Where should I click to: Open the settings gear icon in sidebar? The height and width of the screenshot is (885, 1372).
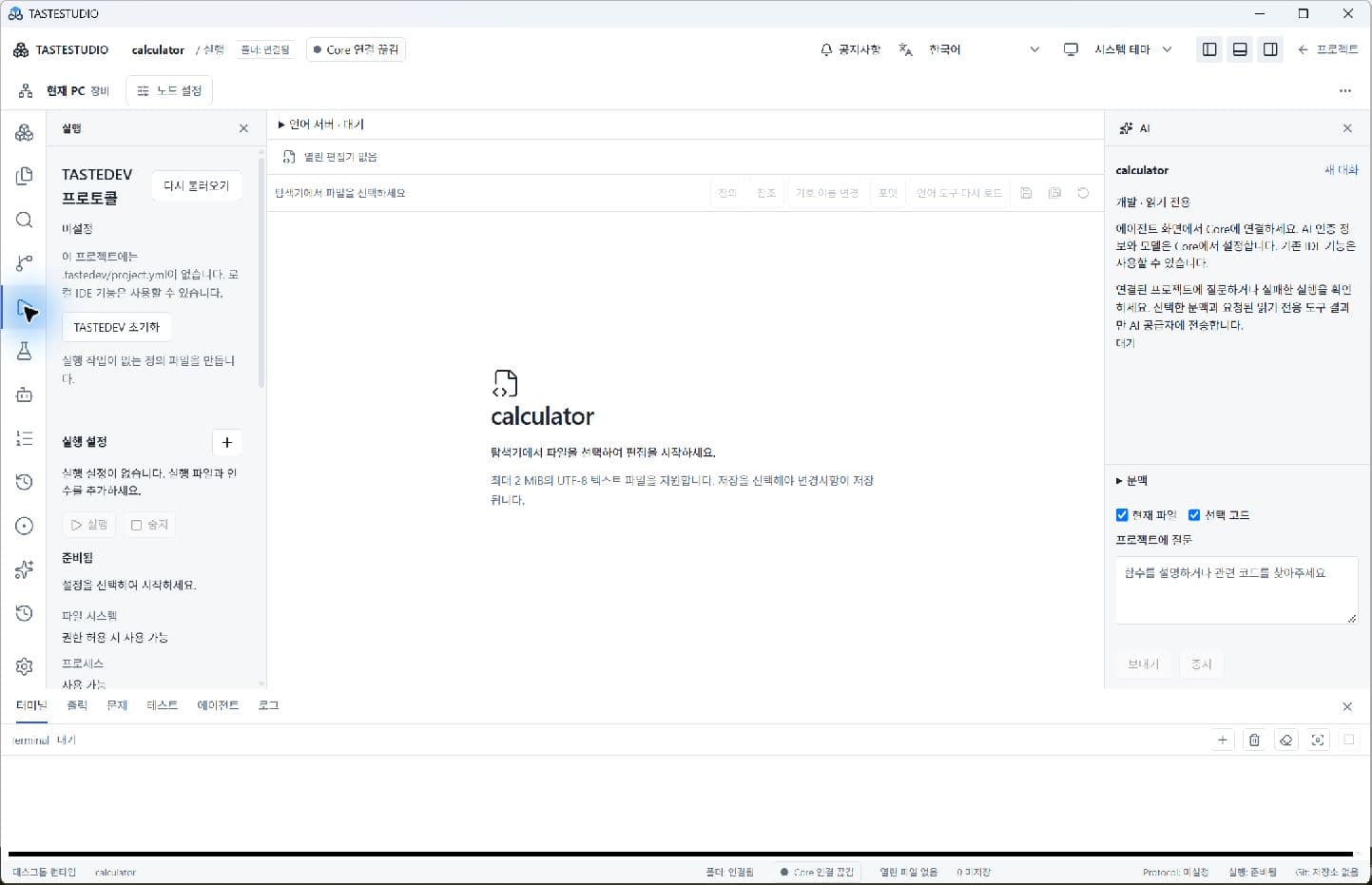(x=25, y=666)
